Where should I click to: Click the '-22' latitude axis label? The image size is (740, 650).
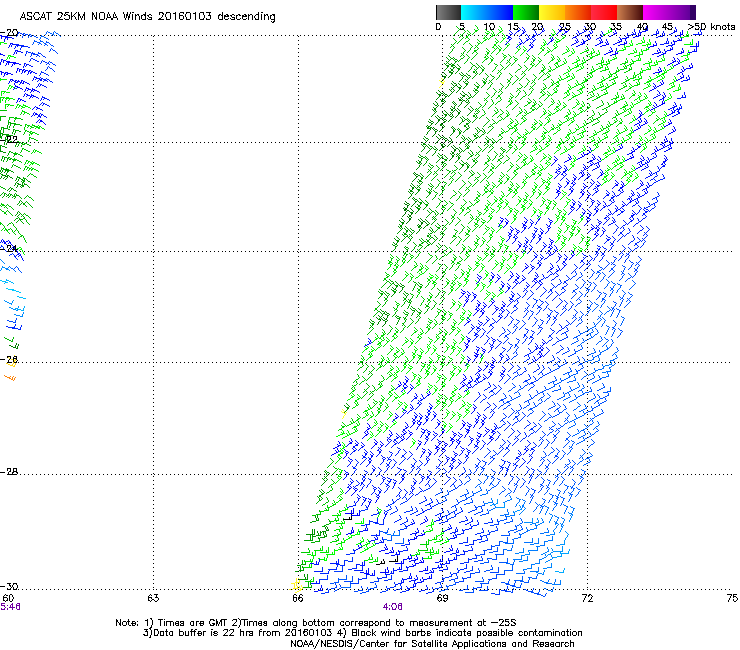pyautogui.click(x=9, y=140)
